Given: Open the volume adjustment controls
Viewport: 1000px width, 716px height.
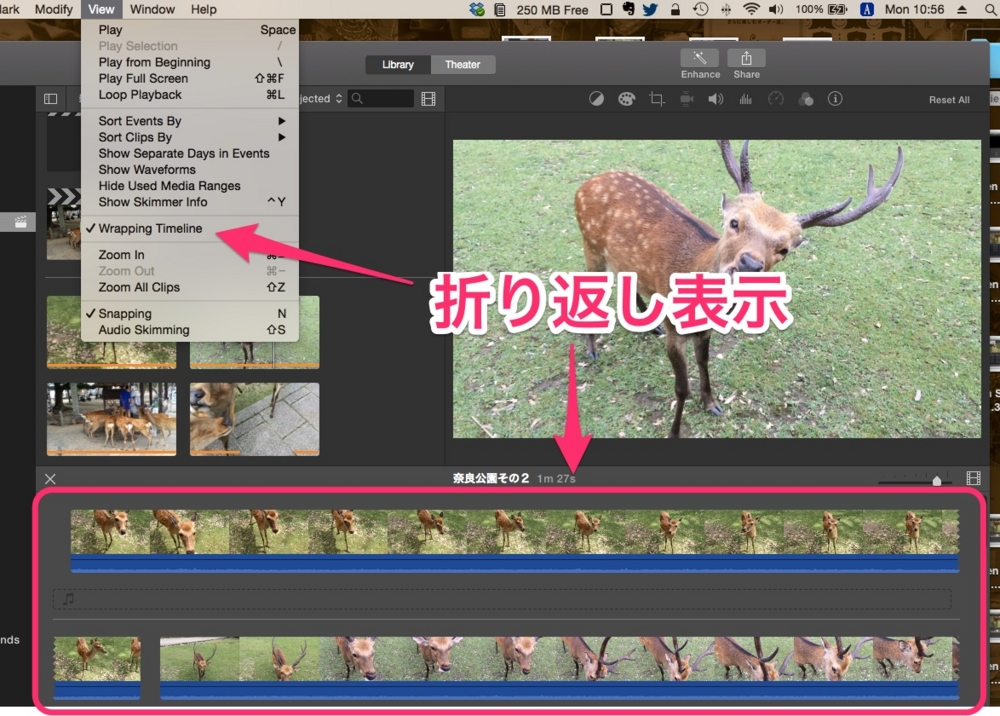Looking at the screenshot, I should click(714, 99).
